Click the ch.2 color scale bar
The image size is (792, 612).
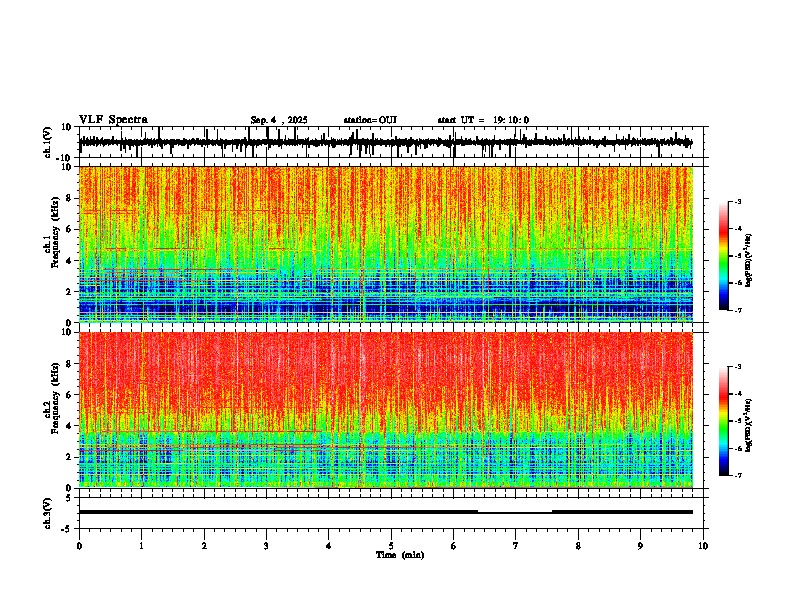click(724, 421)
